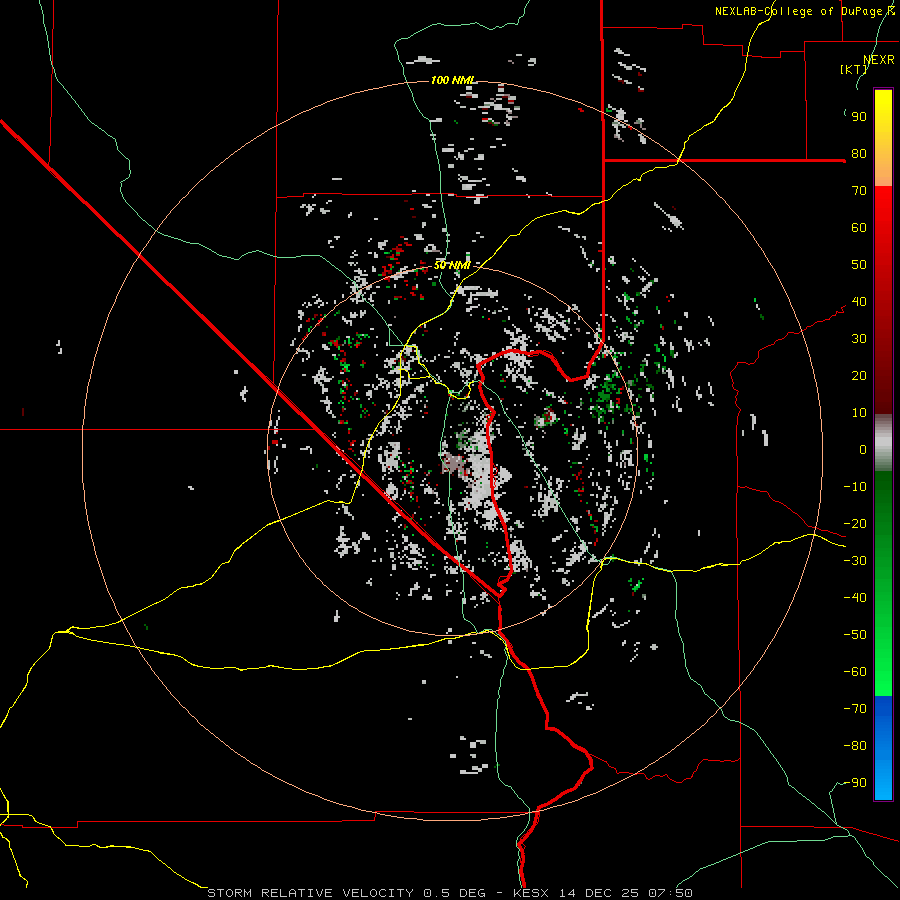Screen dimensions: 900x900
Task: Select the -80 scale value
Action: 855,746
